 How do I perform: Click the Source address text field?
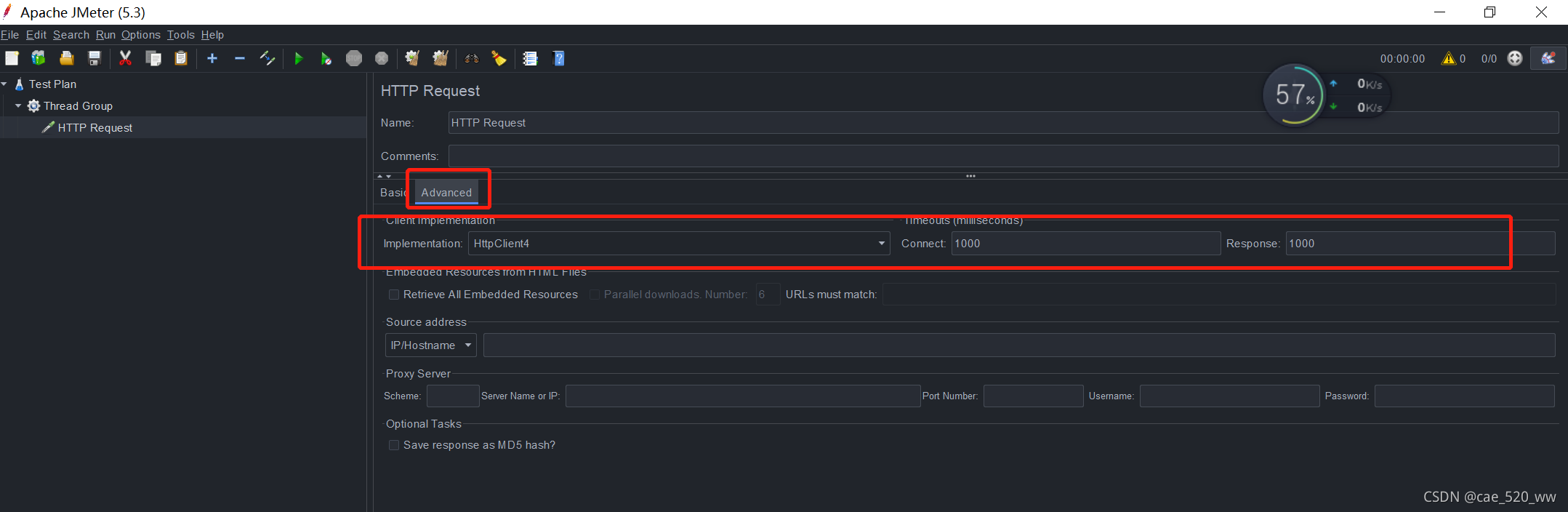point(1019,345)
